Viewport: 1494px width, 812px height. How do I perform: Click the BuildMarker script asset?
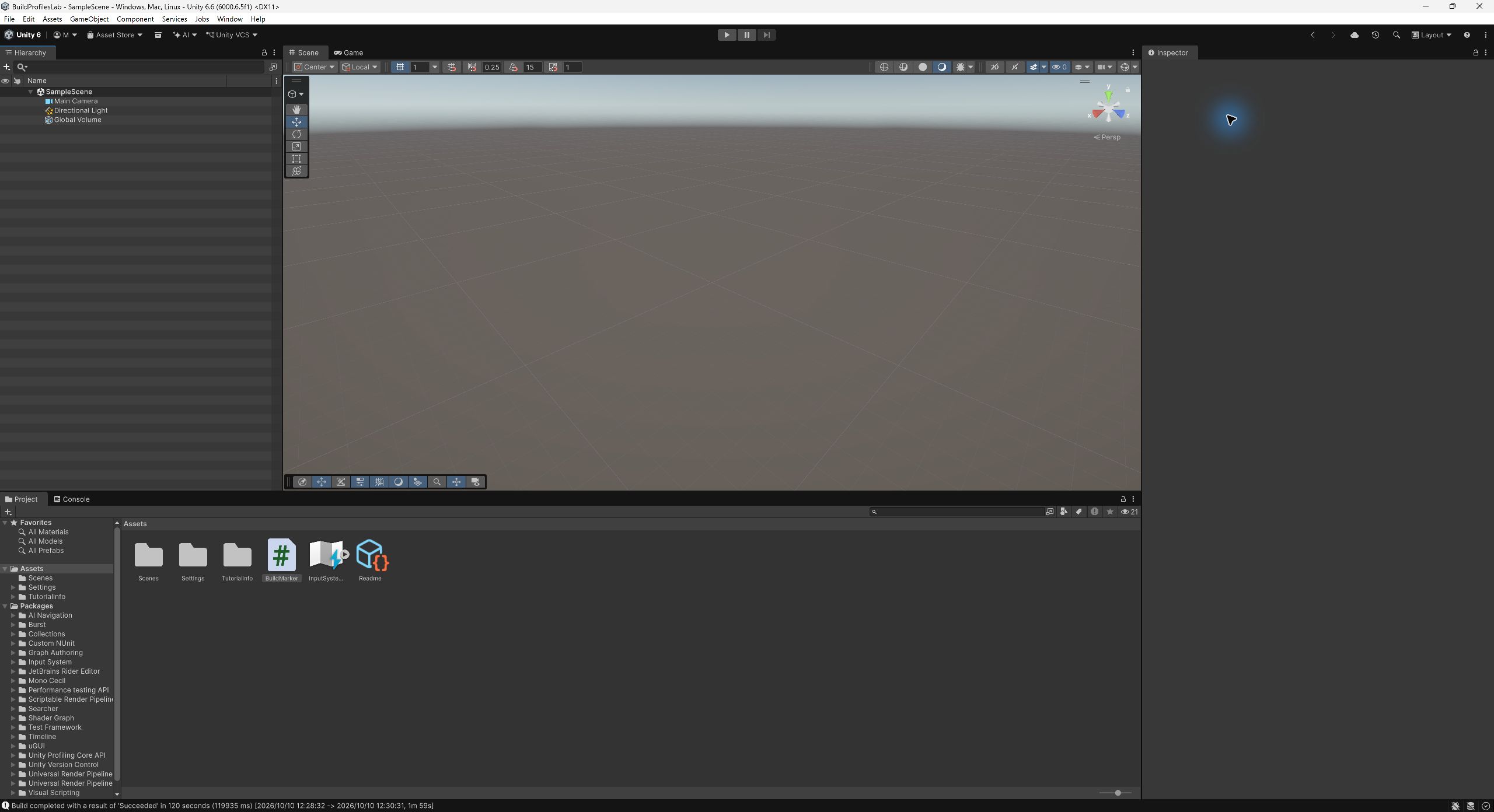click(x=281, y=559)
